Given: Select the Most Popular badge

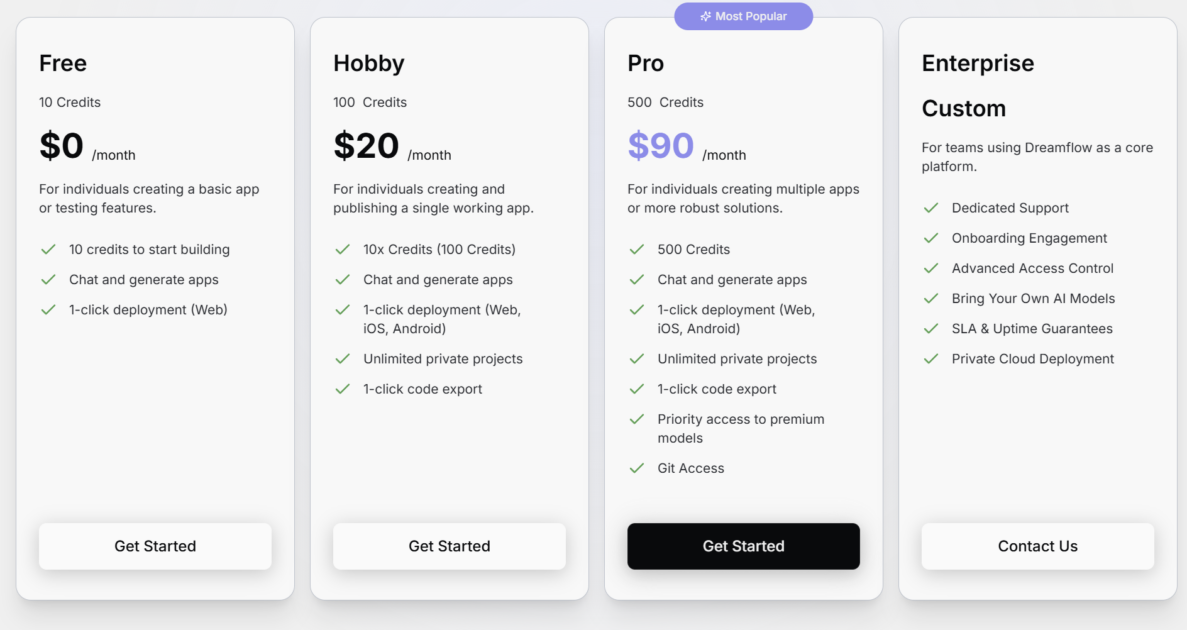Looking at the screenshot, I should coord(743,17).
